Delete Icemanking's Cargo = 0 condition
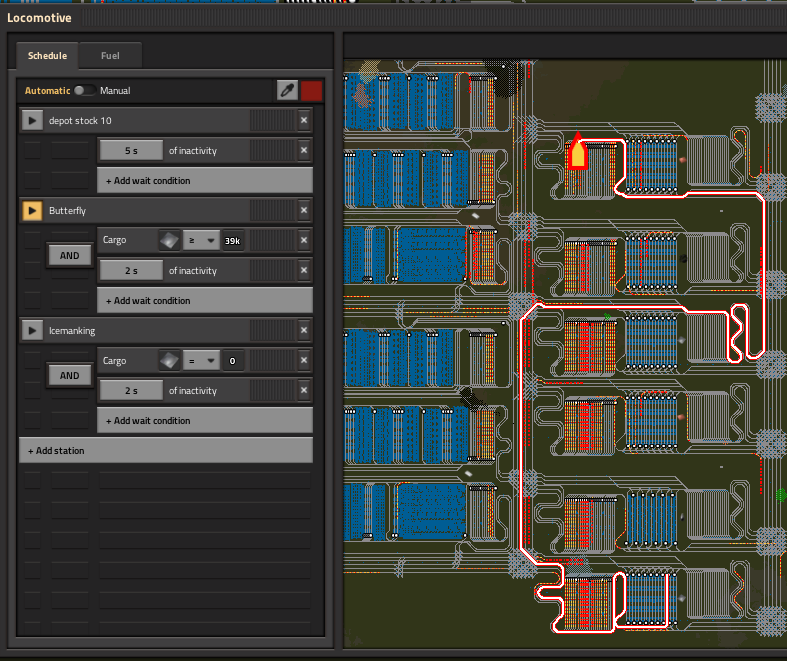The height and width of the screenshot is (661, 787). [304, 360]
